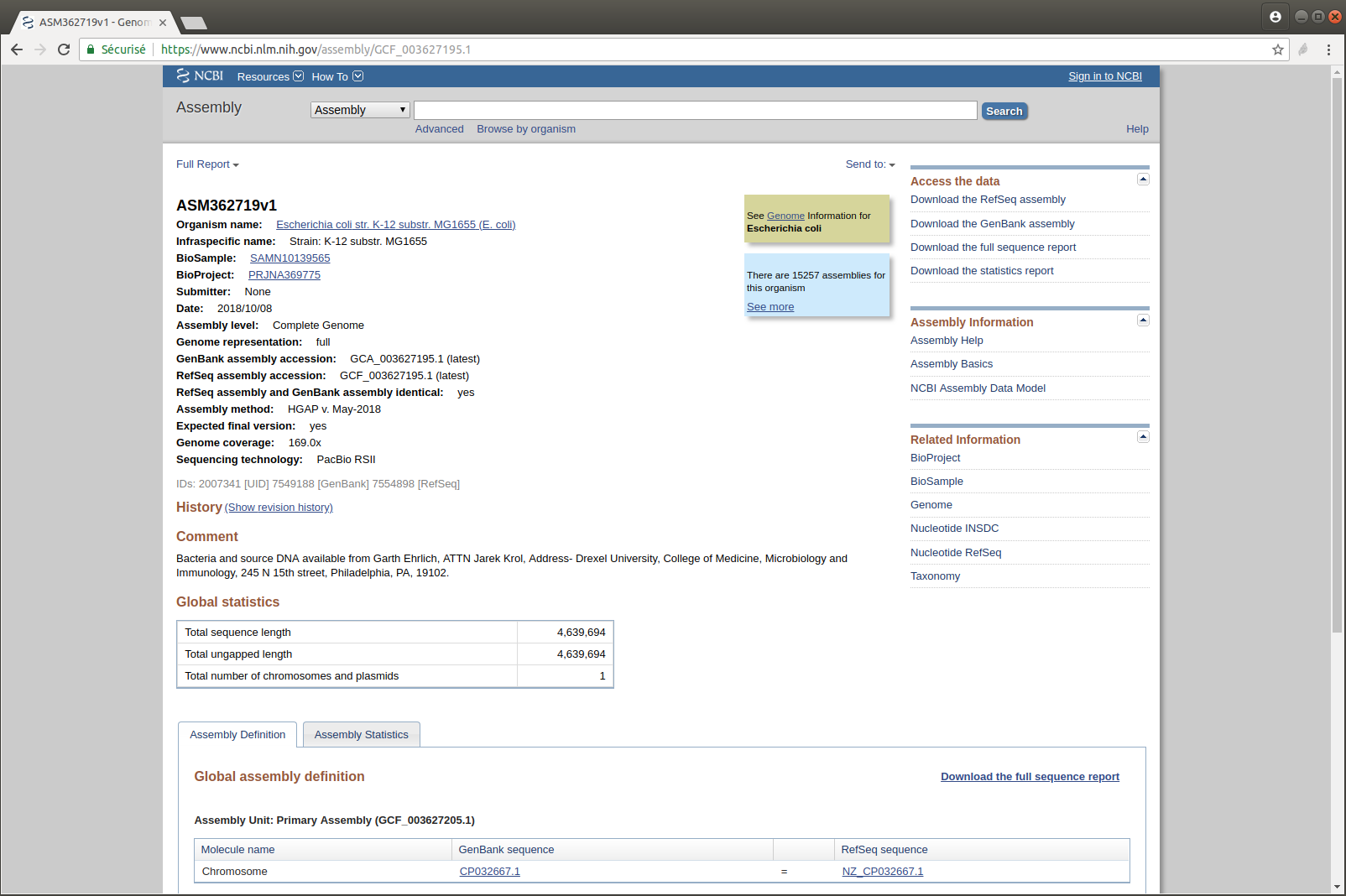
Task: Open the SAMN10139565 BioSample link
Action: pos(290,258)
